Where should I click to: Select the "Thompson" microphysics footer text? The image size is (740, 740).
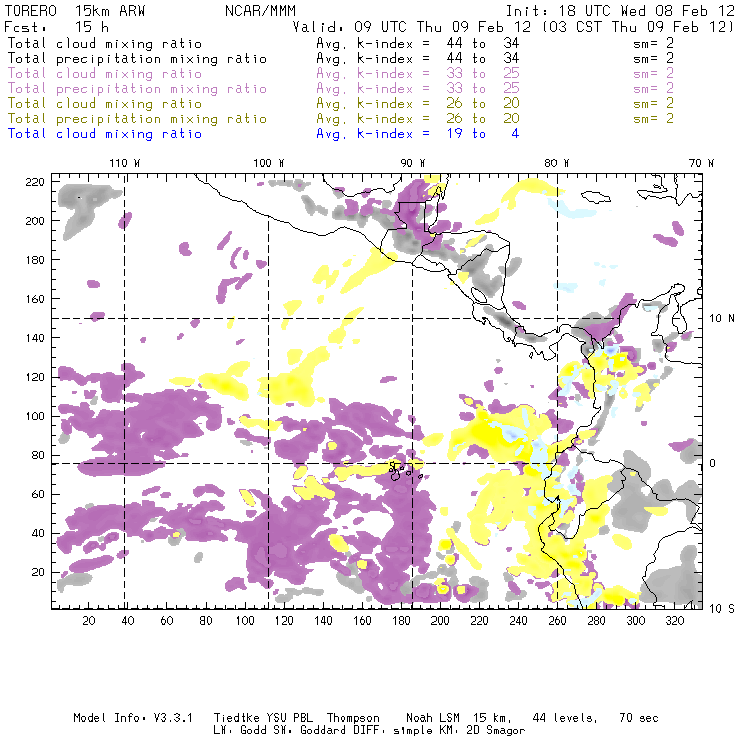click(353, 718)
